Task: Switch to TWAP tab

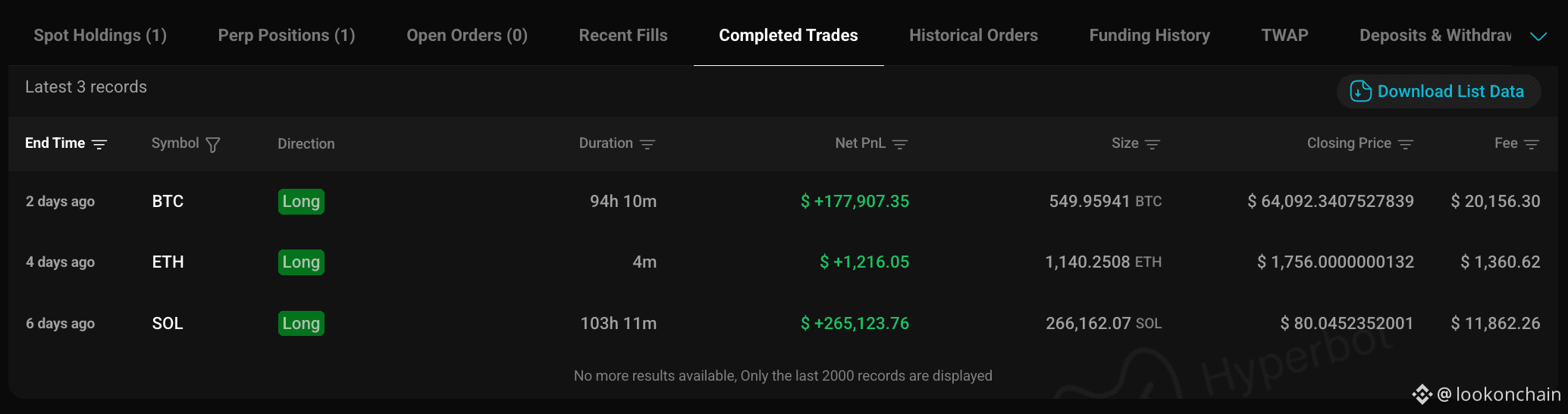Action: (x=1284, y=36)
